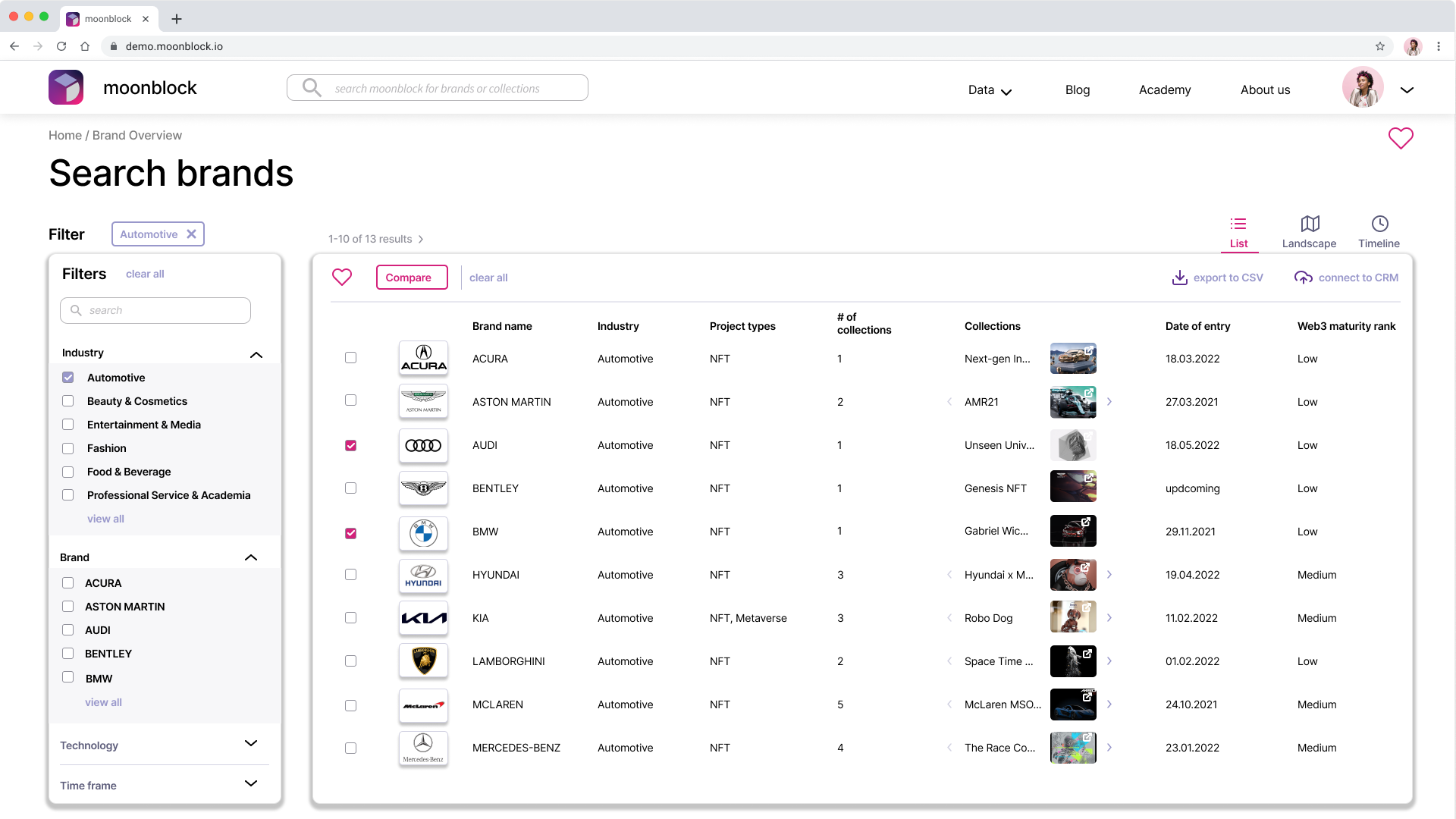
Task: Click the export to CSV download icon
Action: point(1179,278)
